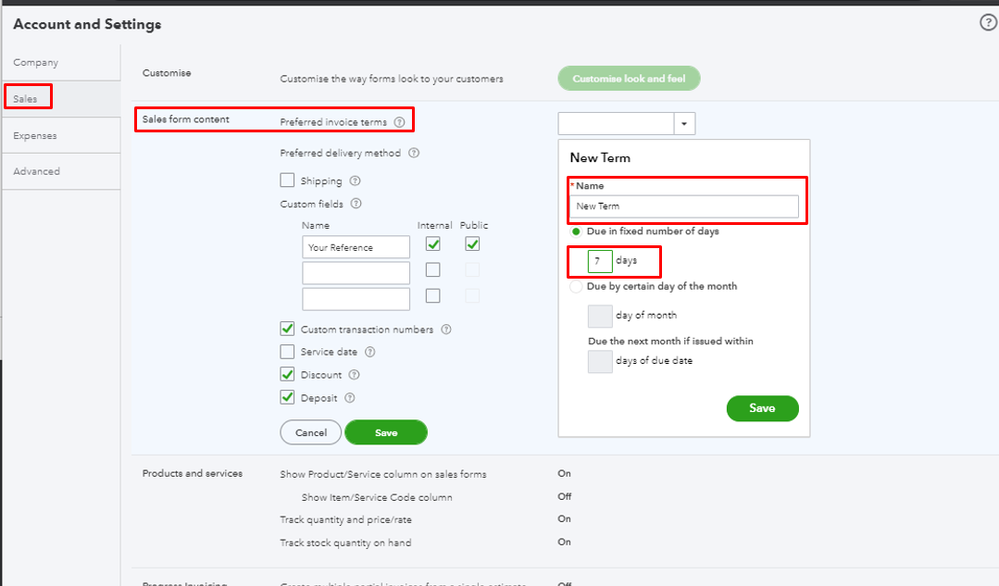Click help icon next to Custom fields
Viewport: 999px width, 586px height.
(x=357, y=204)
